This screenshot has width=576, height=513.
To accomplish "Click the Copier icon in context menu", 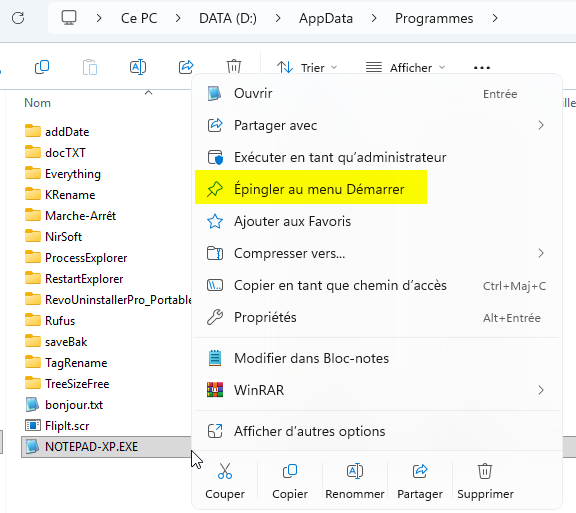I will tap(290, 471).
